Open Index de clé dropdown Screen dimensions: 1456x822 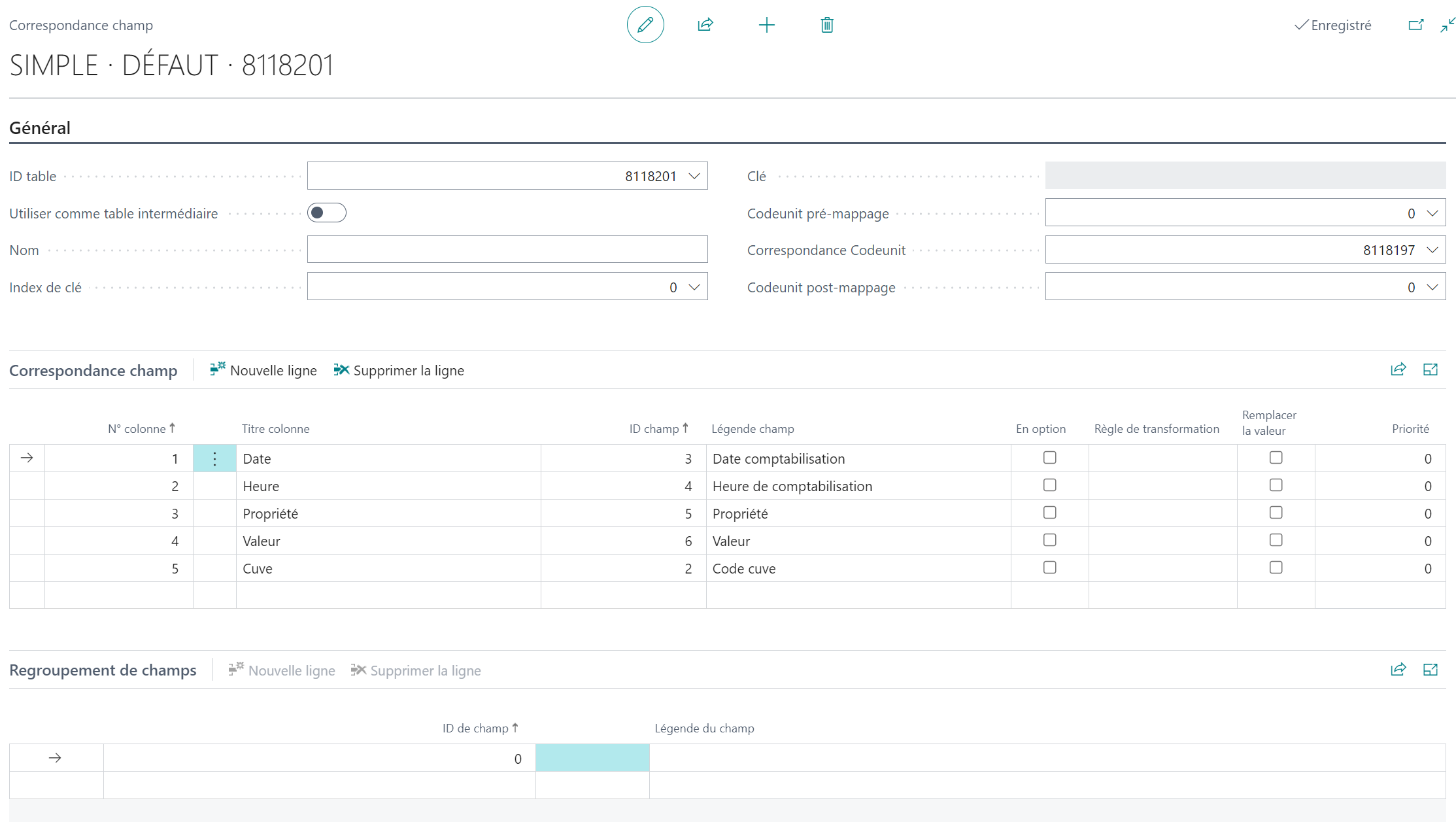coord(694,287)
